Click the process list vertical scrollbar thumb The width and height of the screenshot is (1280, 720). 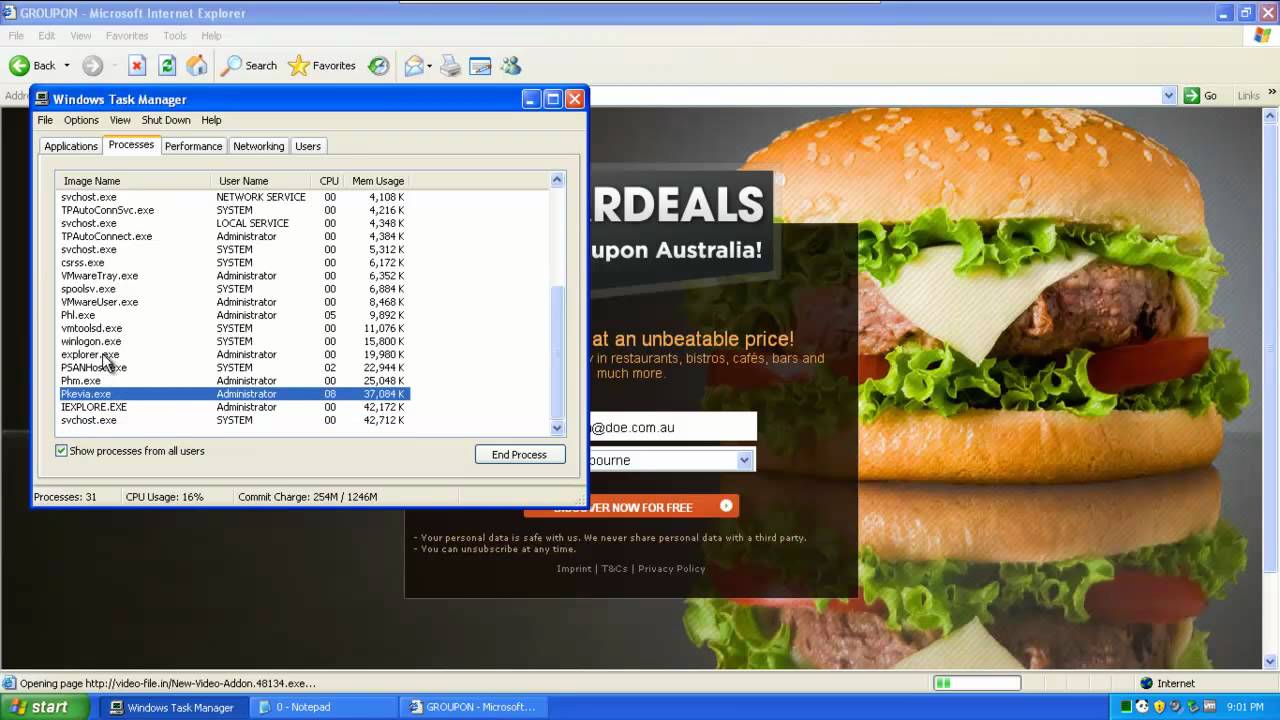[557, 351]
